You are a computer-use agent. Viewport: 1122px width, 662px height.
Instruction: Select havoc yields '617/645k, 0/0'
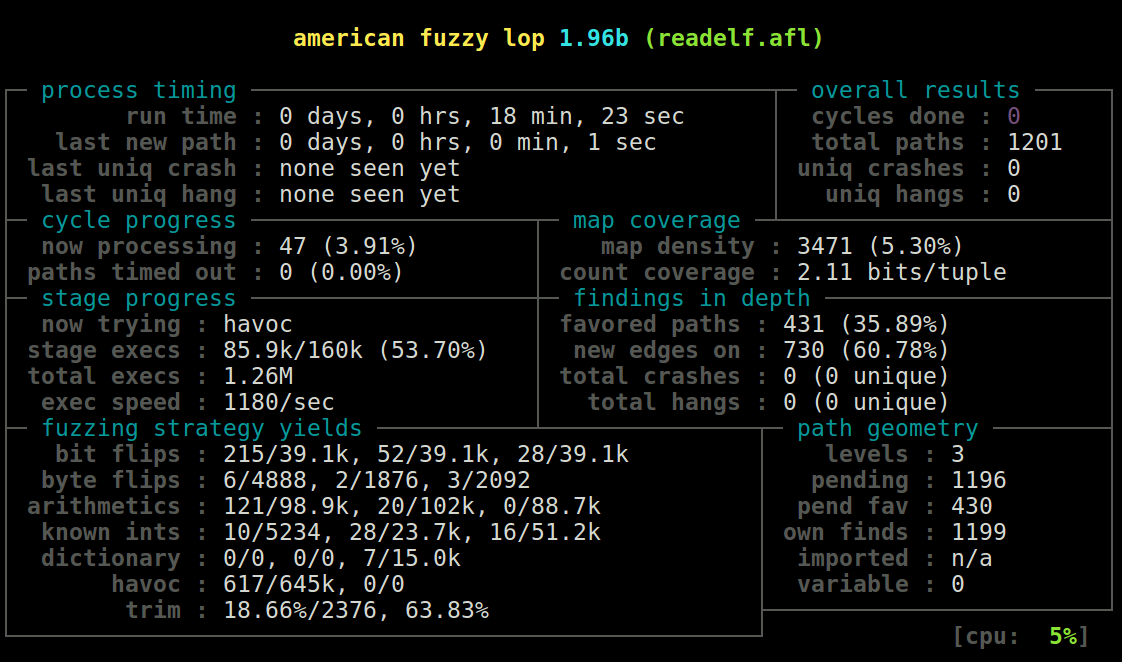[313, 585]
